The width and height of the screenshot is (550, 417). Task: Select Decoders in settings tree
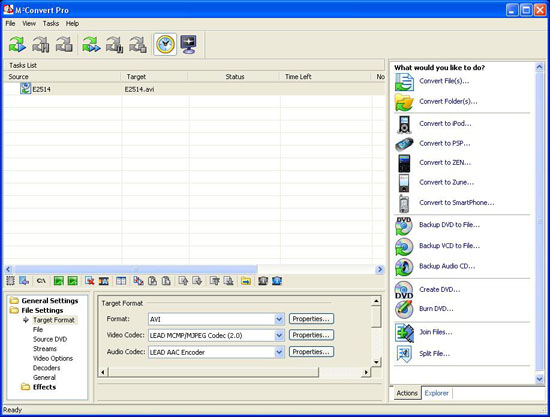(x=46, y=368)
